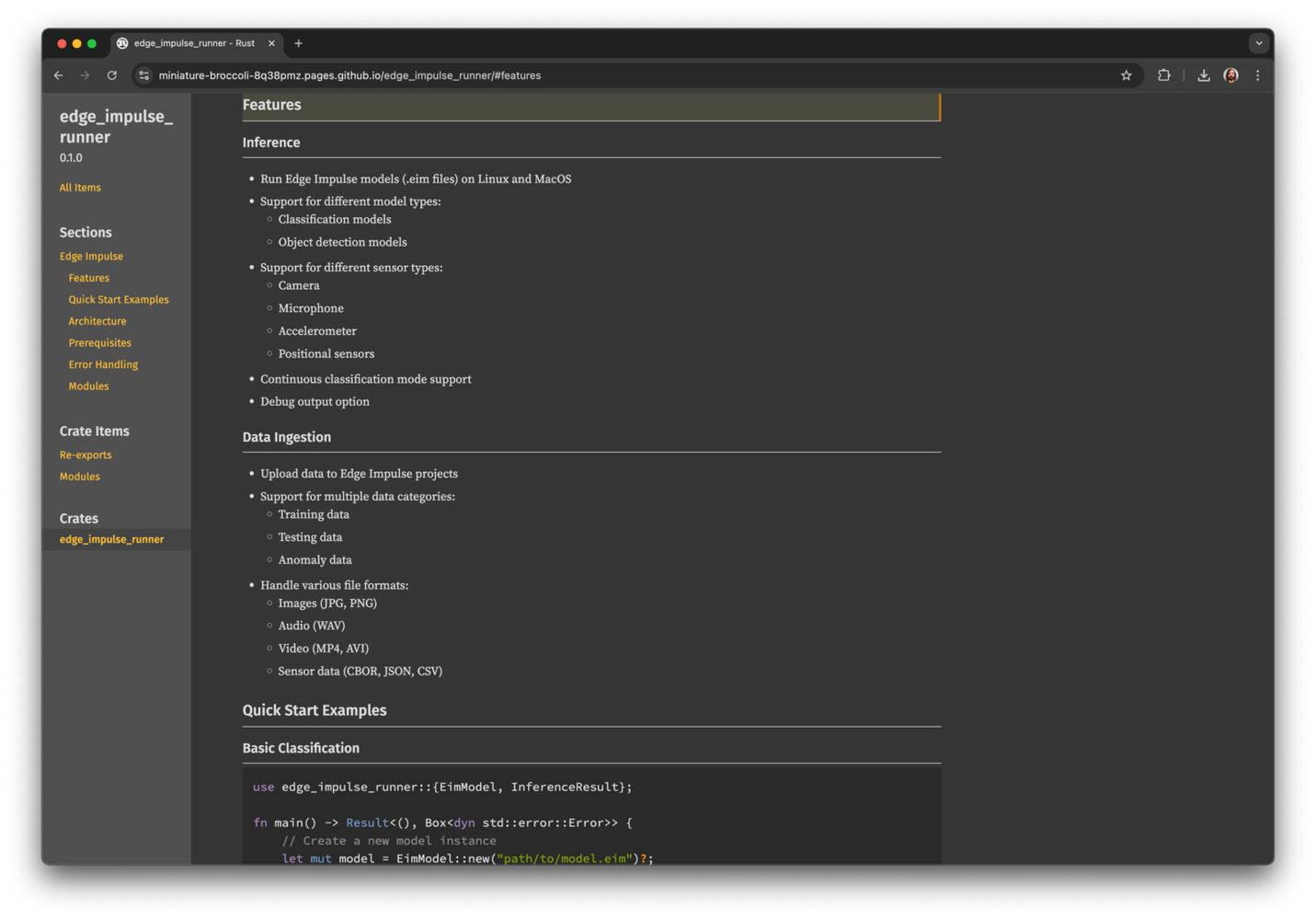The image size is (1316, 920).
Task: Click 'Classification models' list item
Action: 335,219
